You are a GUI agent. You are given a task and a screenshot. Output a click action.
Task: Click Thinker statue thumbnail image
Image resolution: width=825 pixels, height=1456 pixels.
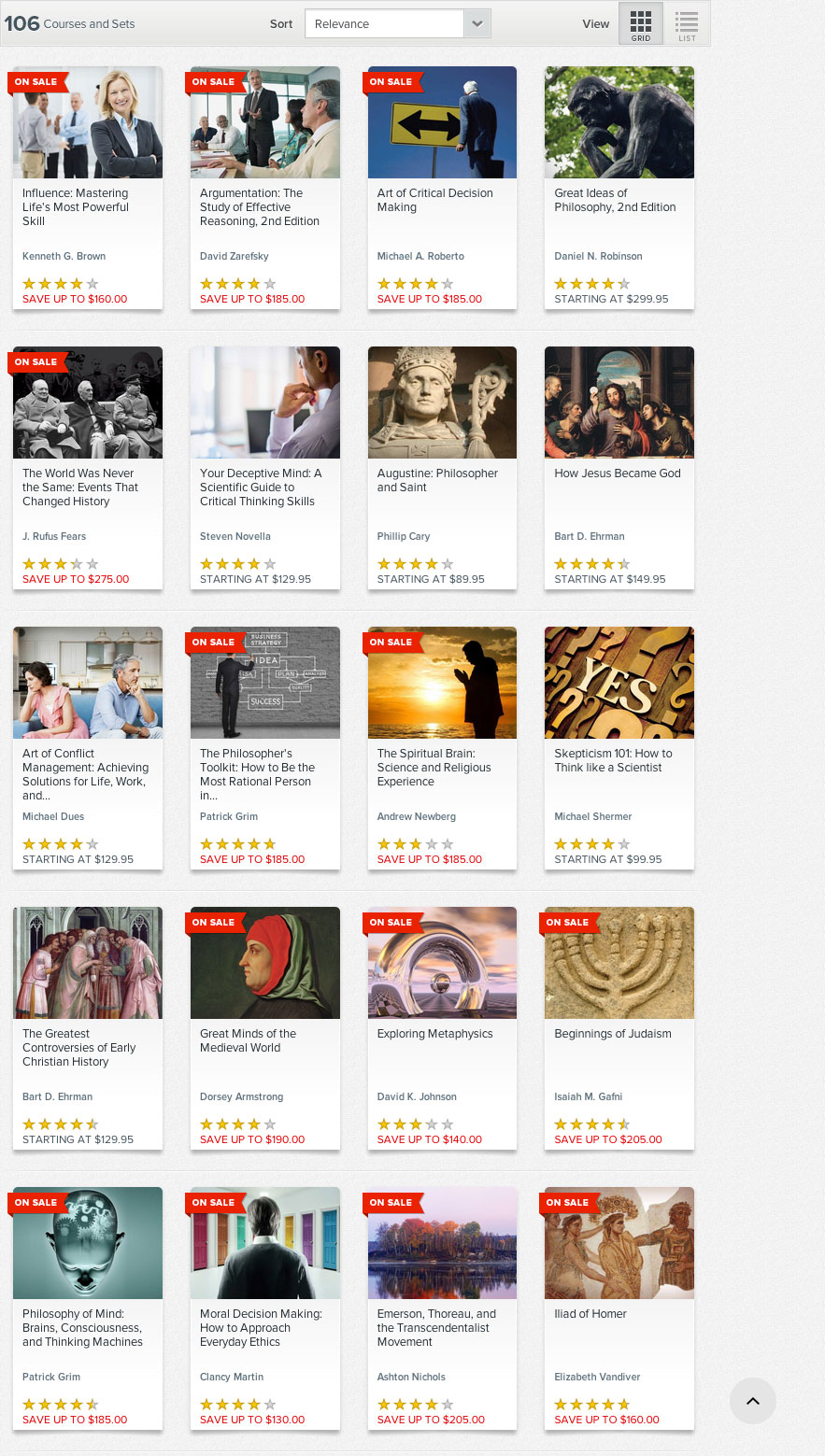[x=619, y=122]
